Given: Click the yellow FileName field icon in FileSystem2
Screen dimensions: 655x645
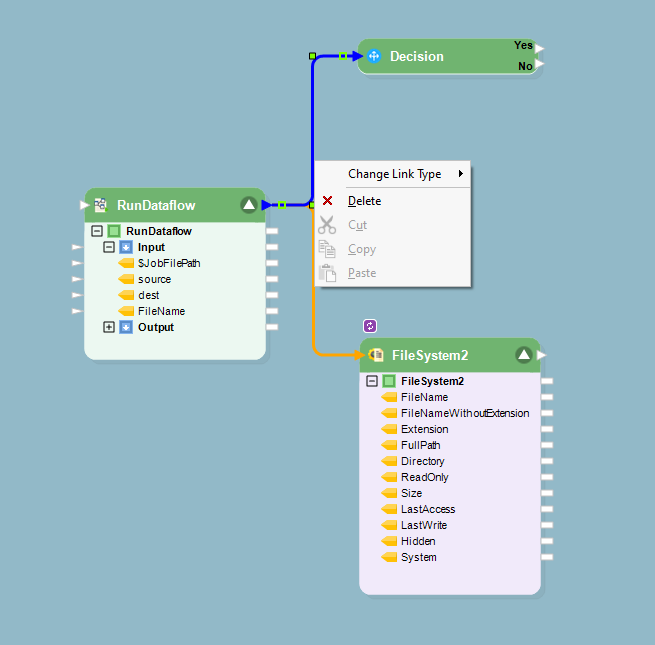Looking at the screenshot, I should click(x=389, y=397).
